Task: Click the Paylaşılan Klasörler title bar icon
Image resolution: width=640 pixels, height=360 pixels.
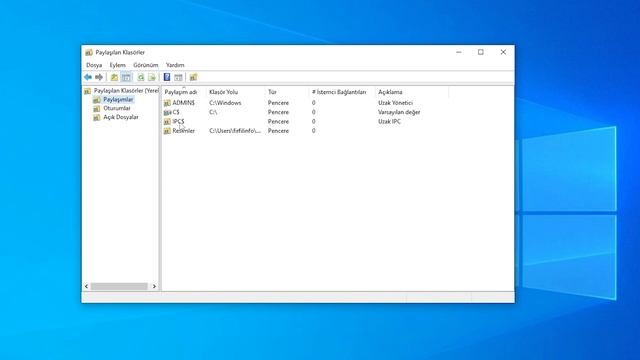Action: (89, 52)
